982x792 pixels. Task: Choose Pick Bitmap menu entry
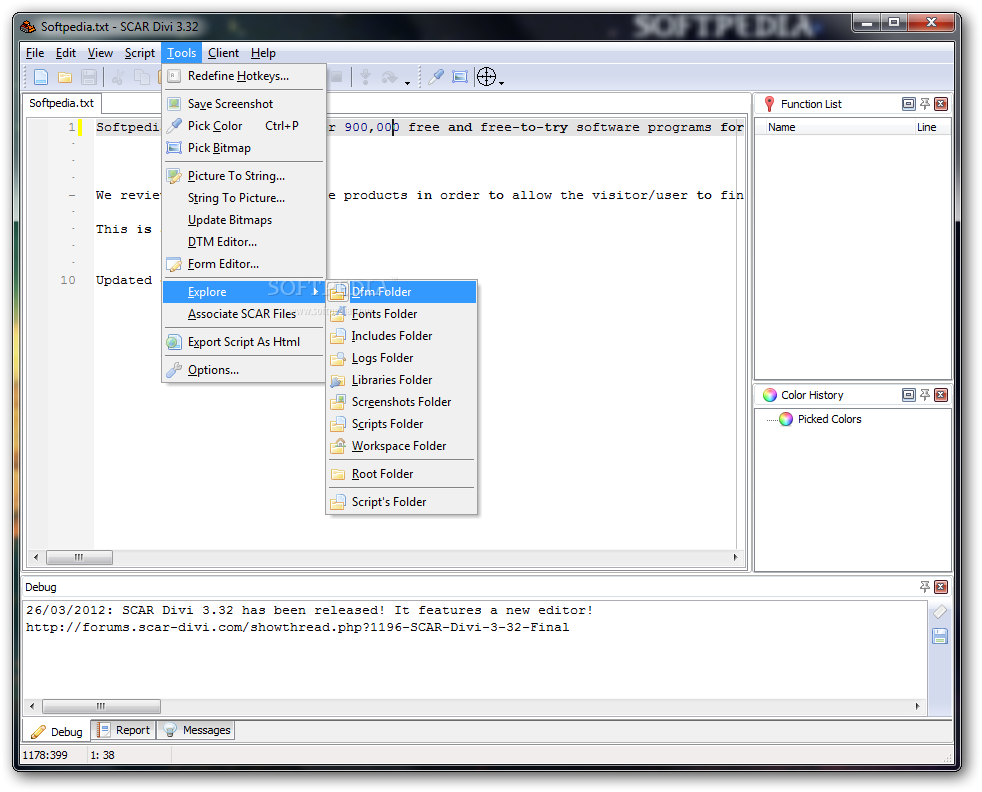tap(244, 148)
